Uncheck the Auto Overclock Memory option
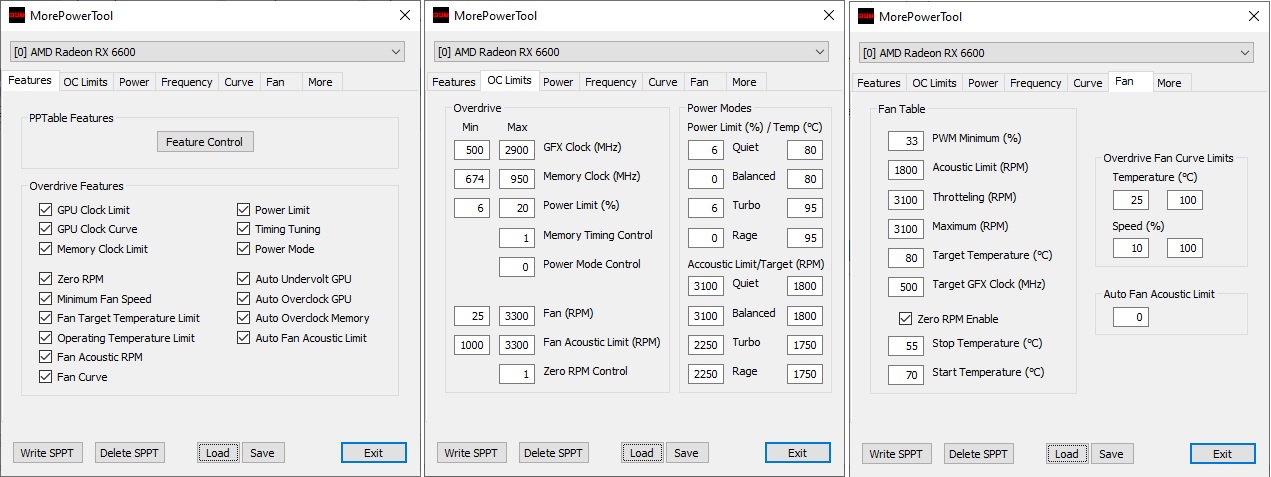1271x477 pixels. pos(244,318)
